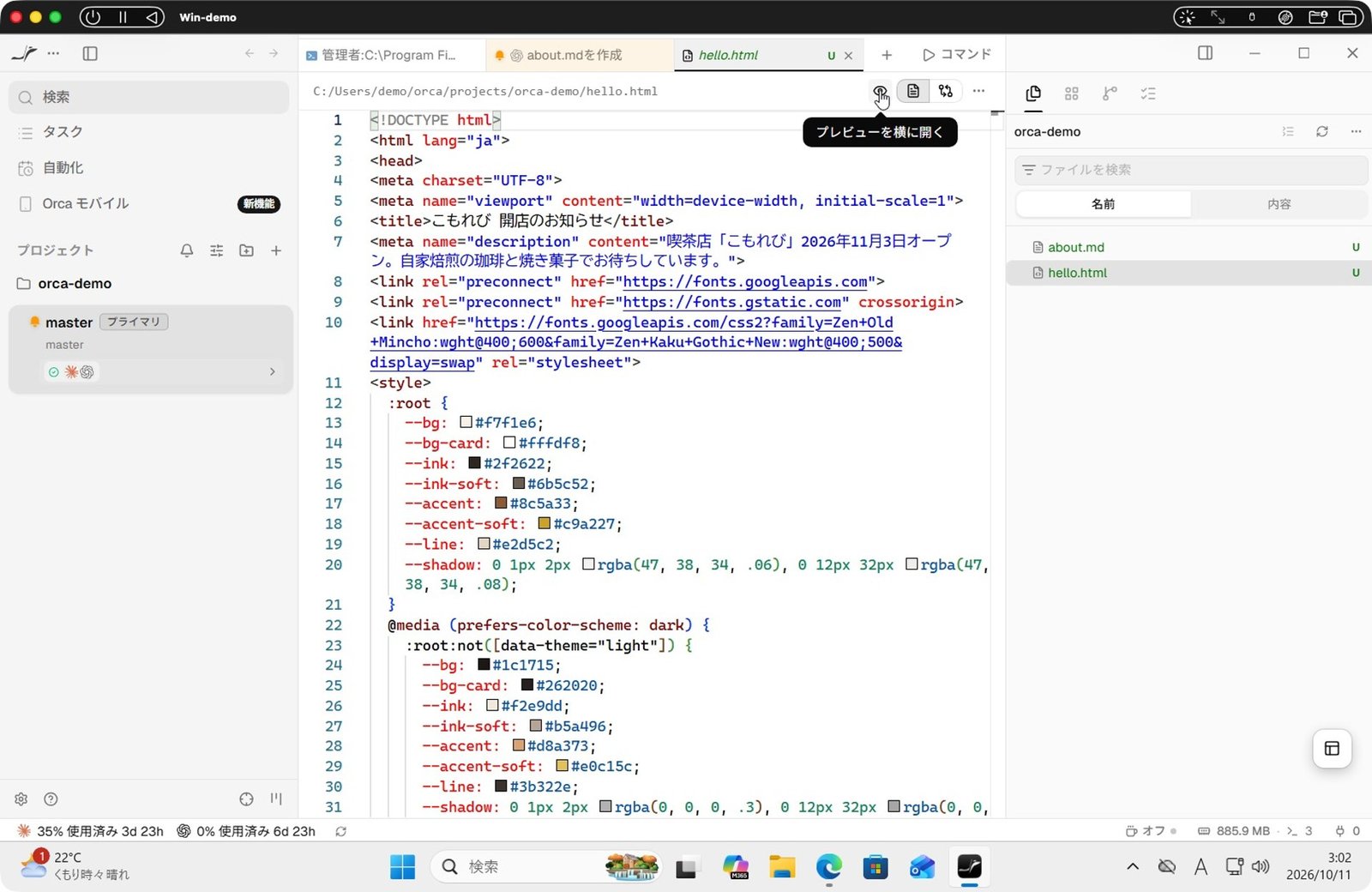
Task: Switch to the 管理者 terminal tab
Action: click(x=391, y=55)
